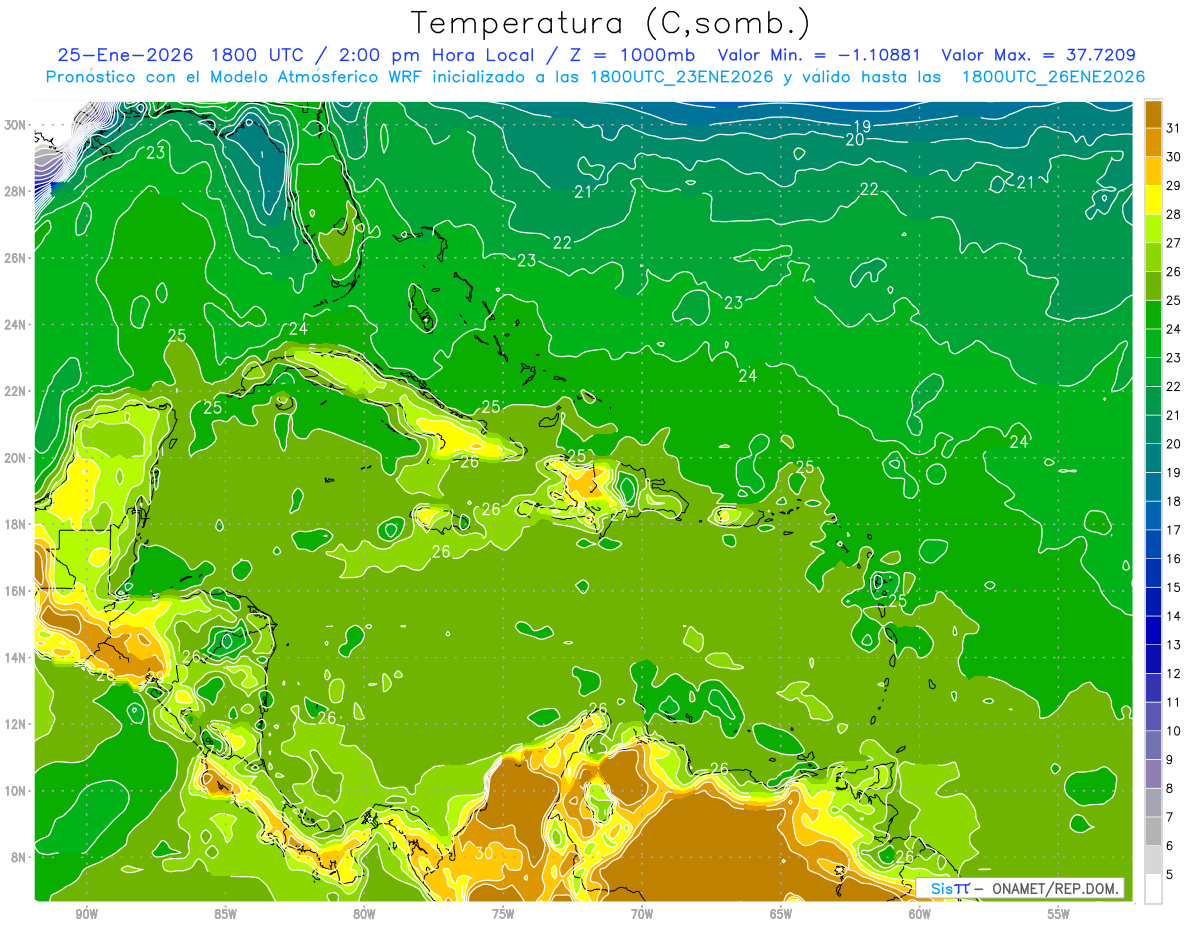Screen dimensions: 1200x927
Task: Click the 28N latitude label
Action: click(16, 191)
